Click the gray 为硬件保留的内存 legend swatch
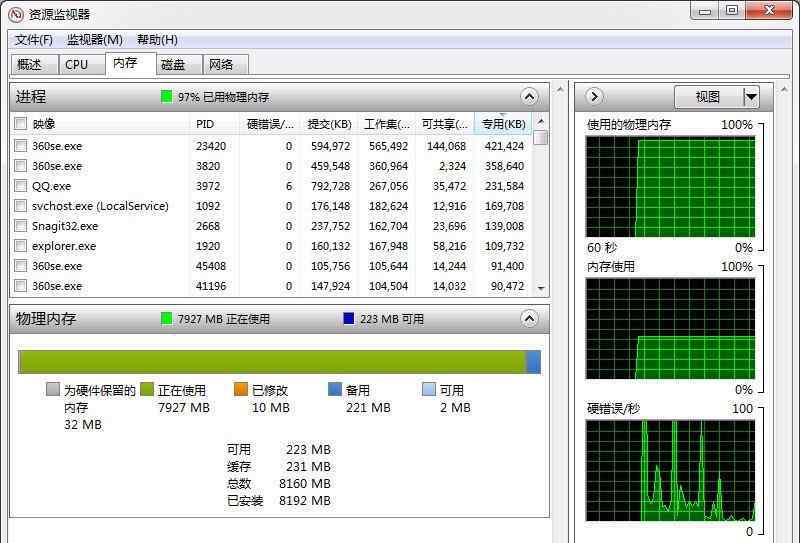 53,389
